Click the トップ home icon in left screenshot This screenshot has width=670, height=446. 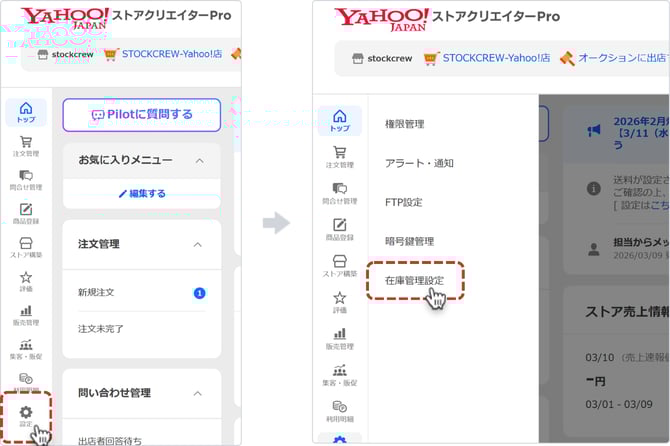point(26,112)
